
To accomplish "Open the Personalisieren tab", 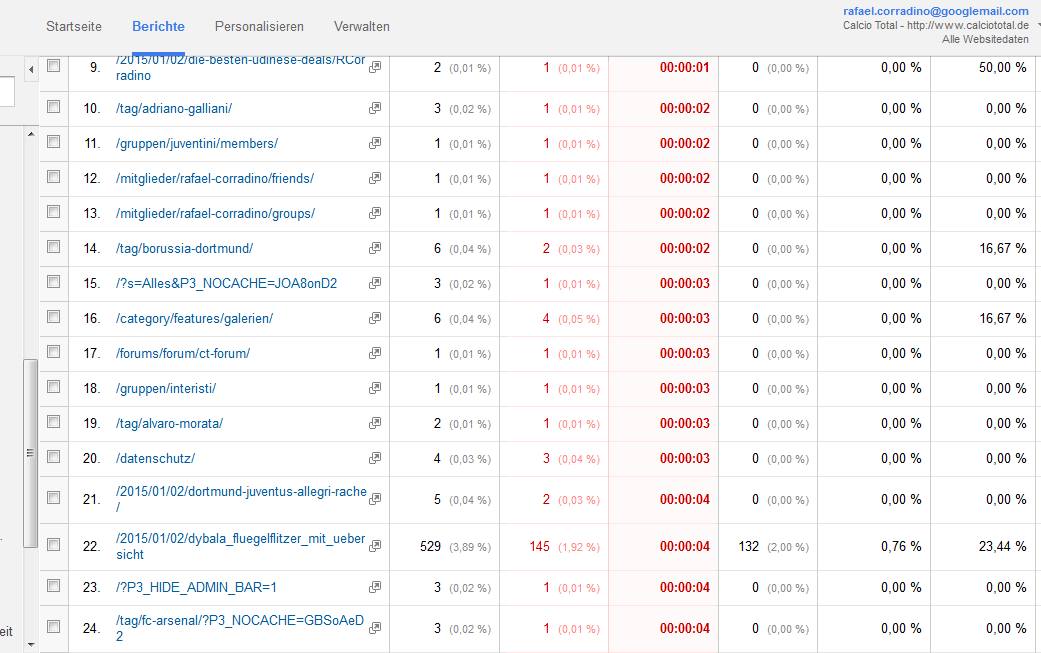I will [259, 27].
